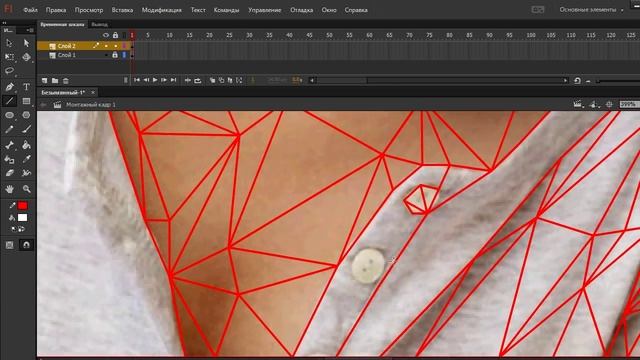Select the Oval tool
Screen dimensions: 640x360
(9, 115)
